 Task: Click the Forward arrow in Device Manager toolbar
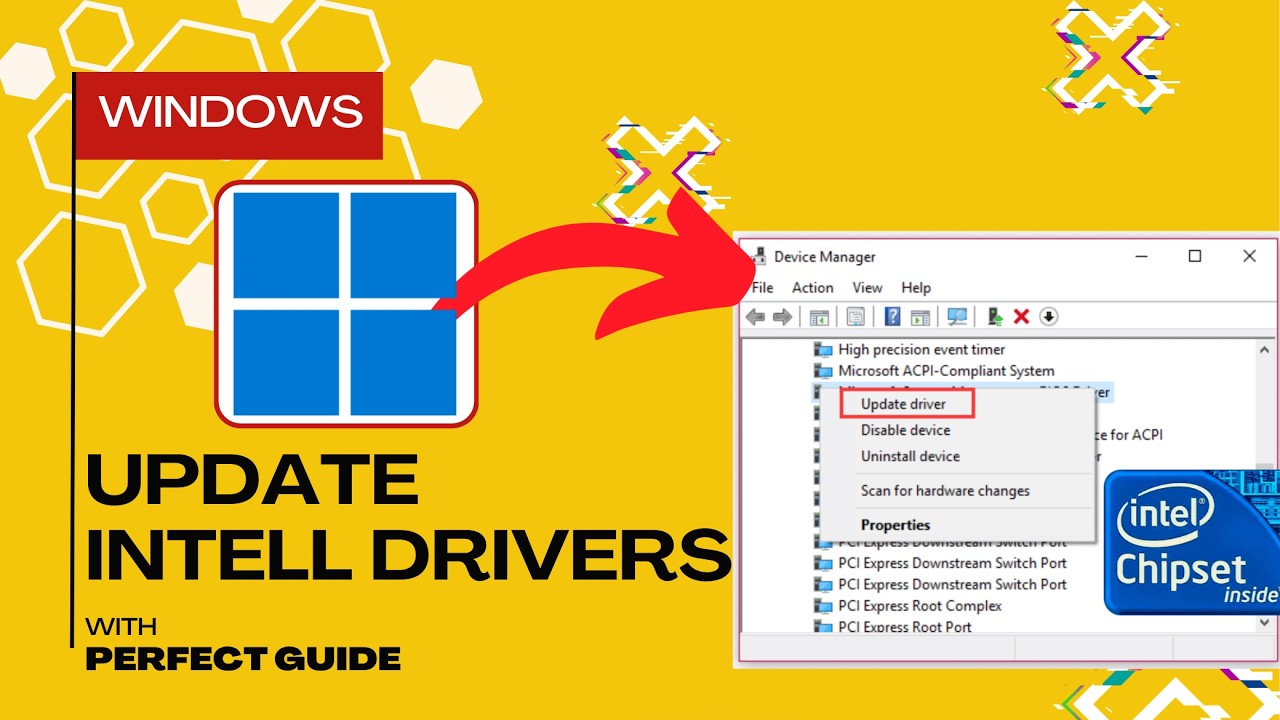click(782, 317)
